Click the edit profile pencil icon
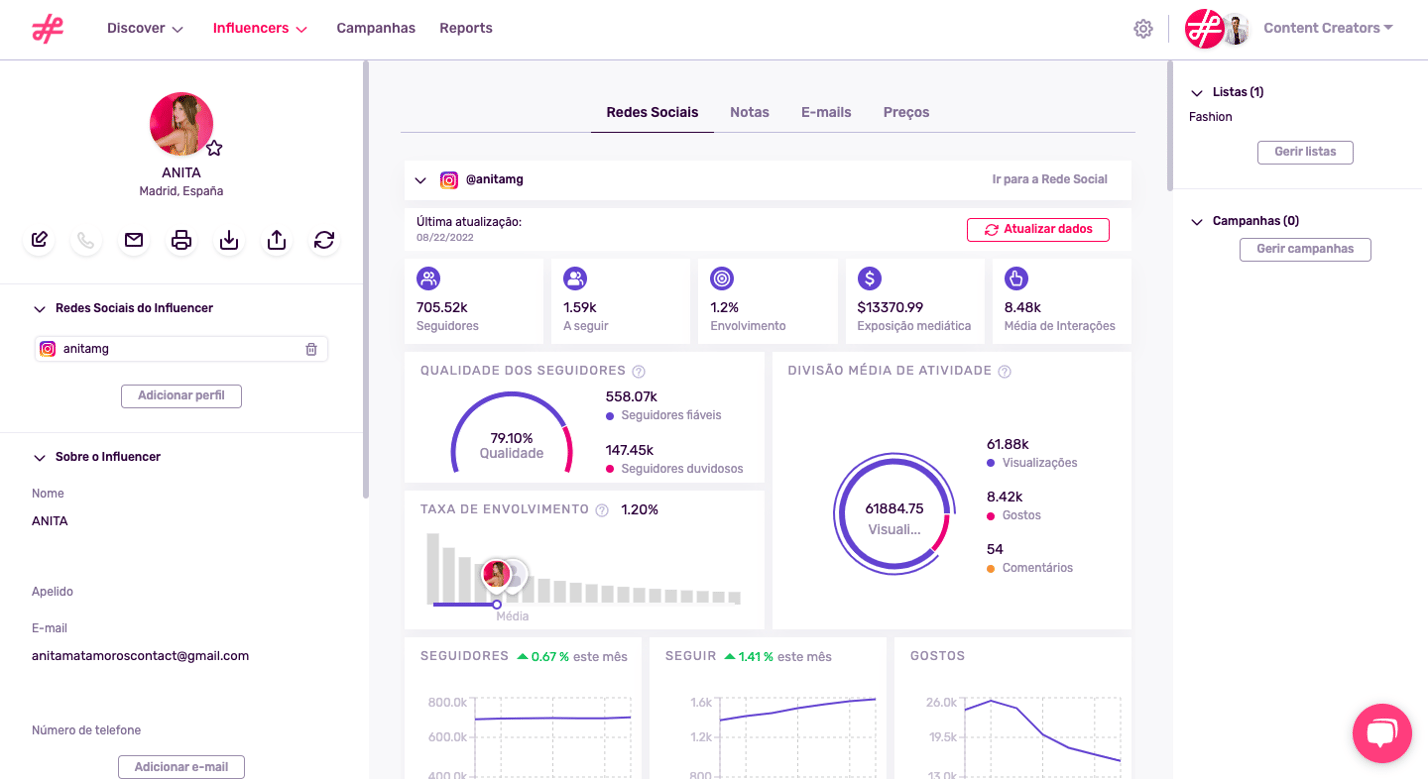The width and height of the screenshot is (1428, 779). tap(39, 240)
